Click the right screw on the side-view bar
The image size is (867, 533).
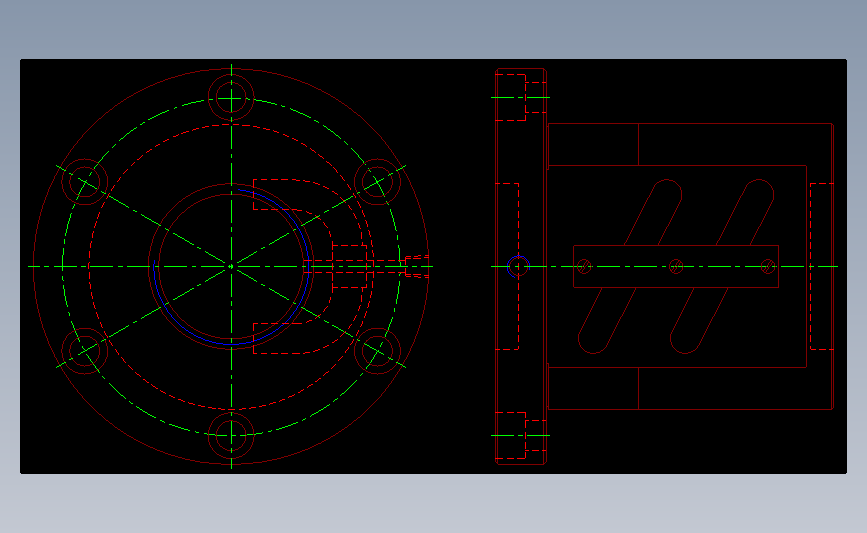point(768,266)
